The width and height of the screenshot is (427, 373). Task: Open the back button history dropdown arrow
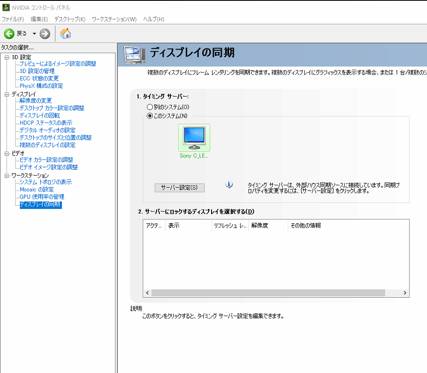coord(34,34)
